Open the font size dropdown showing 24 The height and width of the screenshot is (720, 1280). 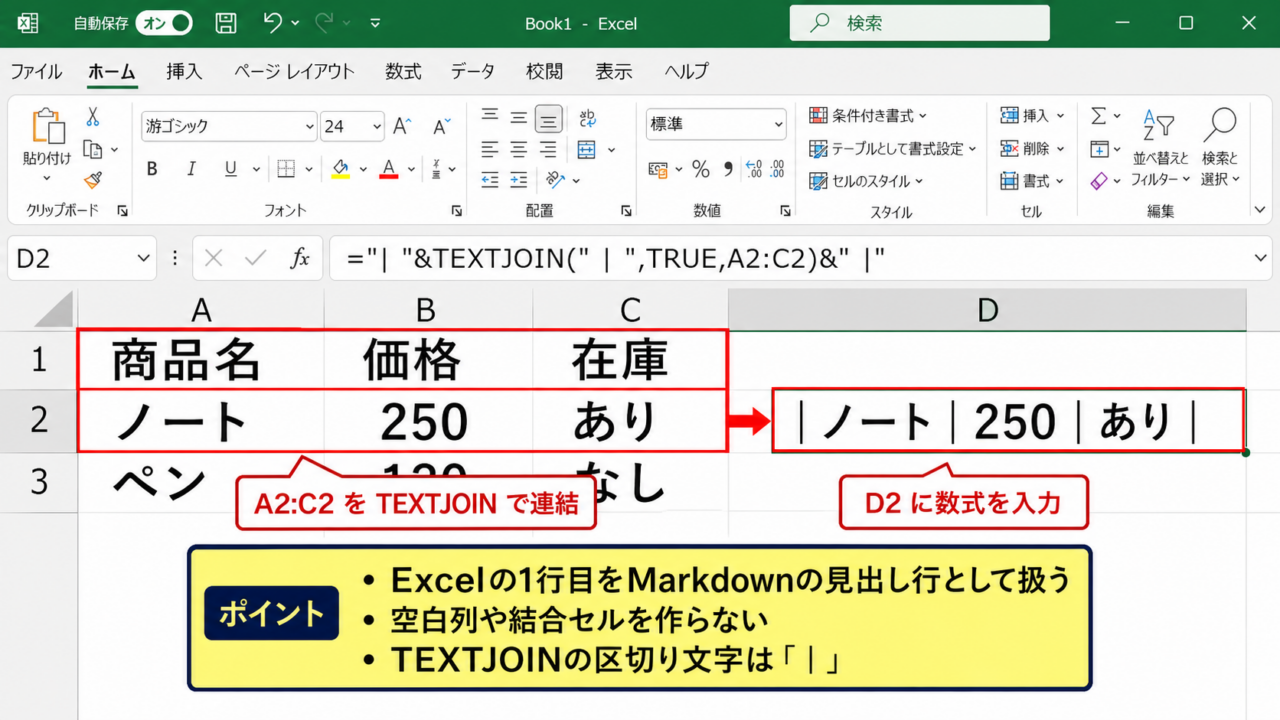(376, 126)
